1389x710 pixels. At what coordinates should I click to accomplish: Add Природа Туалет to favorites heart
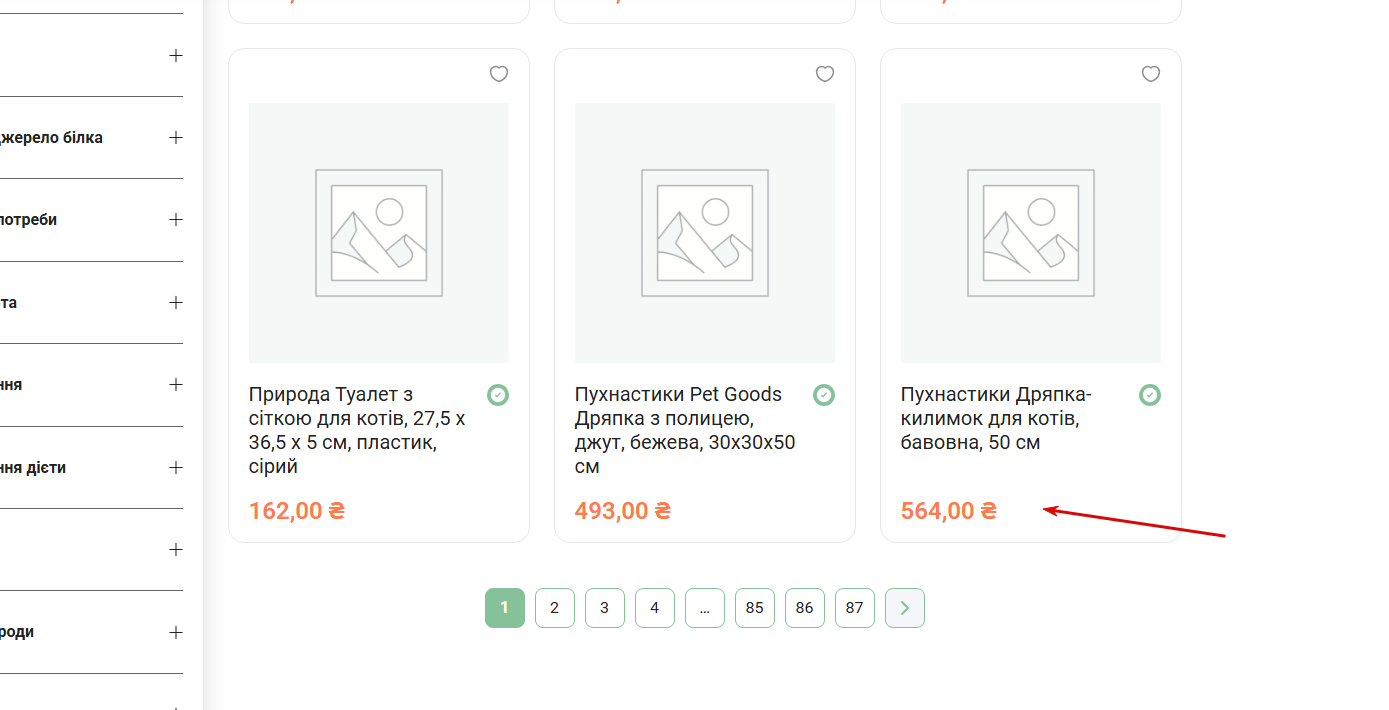(x=499, y=74)
